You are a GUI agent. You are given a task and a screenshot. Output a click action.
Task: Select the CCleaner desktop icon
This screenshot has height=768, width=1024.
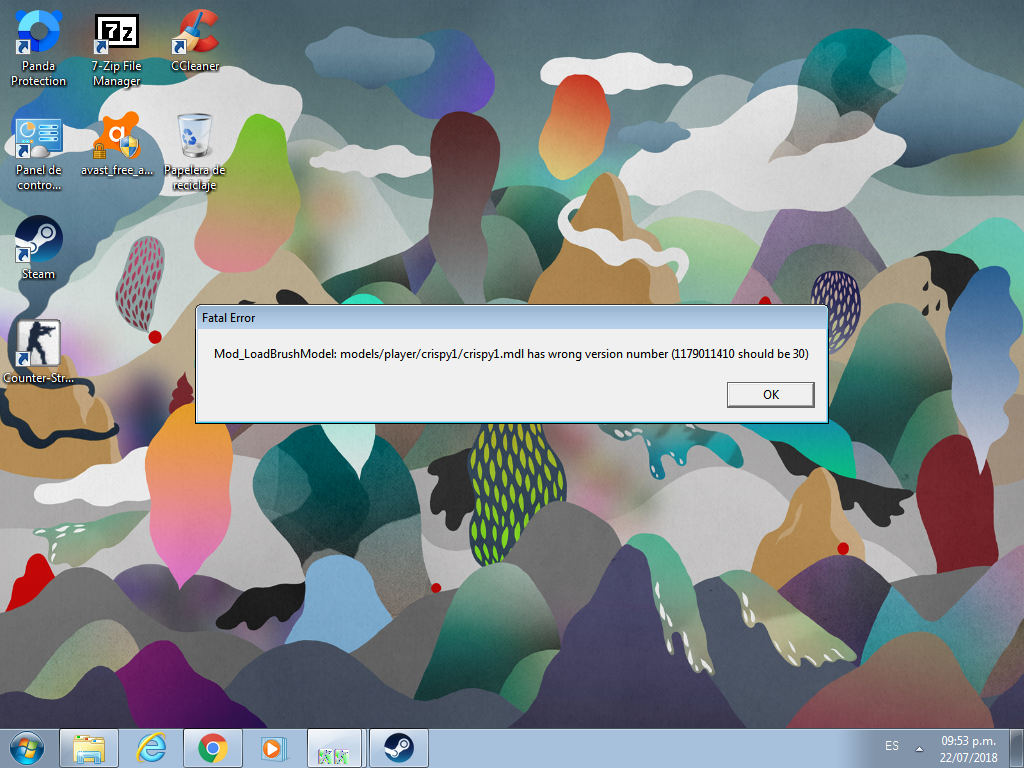[x=195, y=41]
